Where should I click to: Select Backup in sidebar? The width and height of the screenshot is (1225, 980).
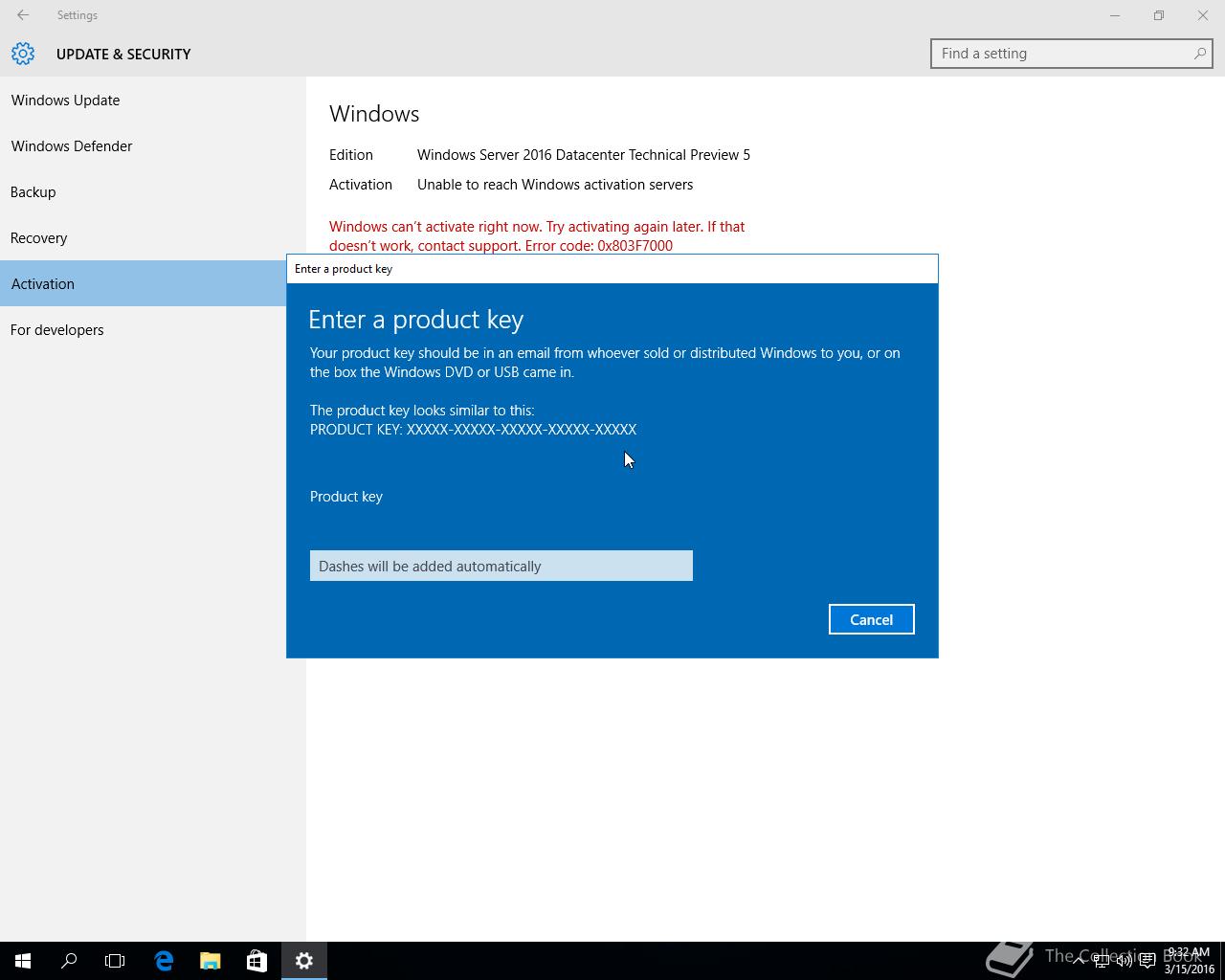(153, 191)
